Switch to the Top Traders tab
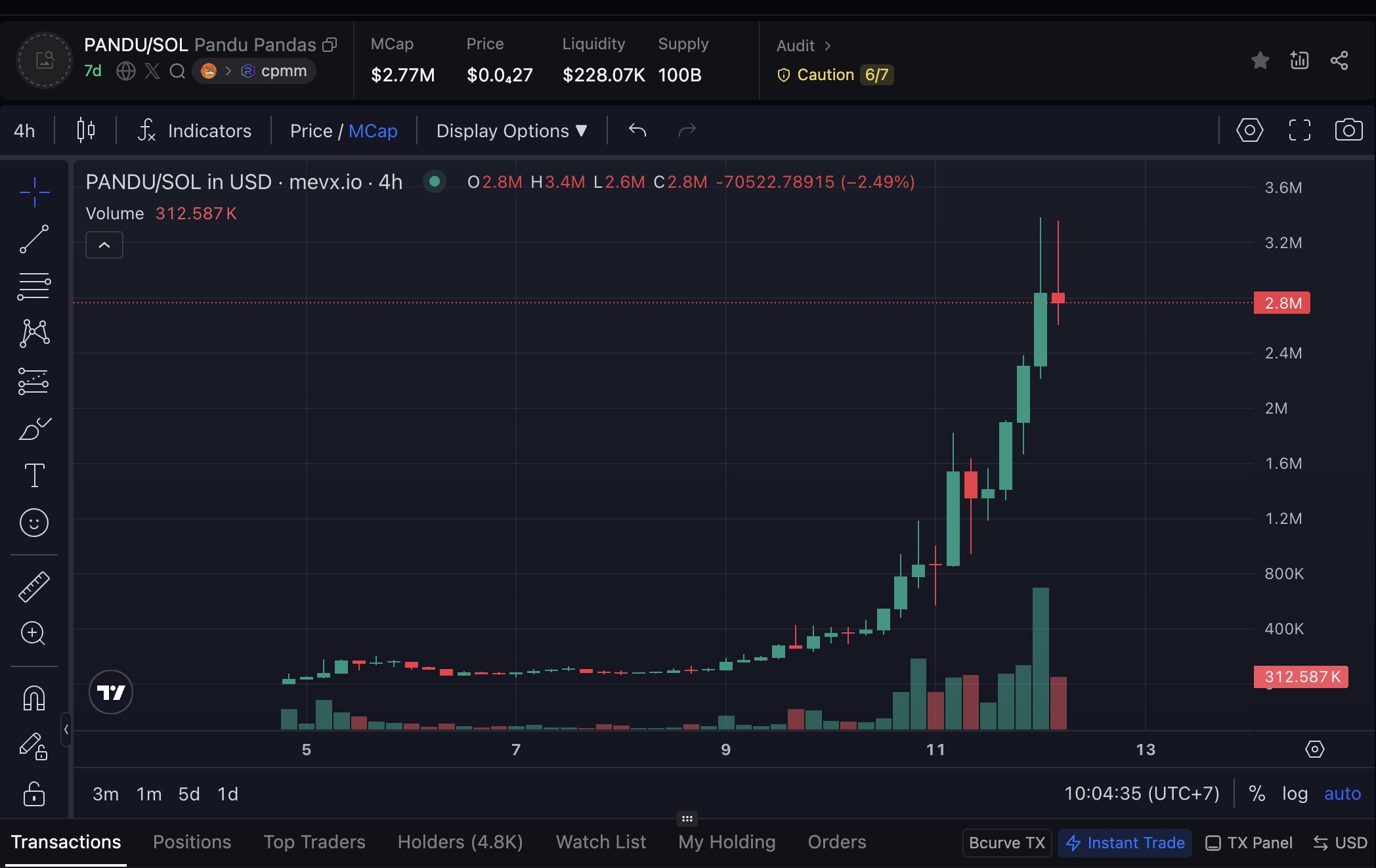1376x868 pixels. 314,842
